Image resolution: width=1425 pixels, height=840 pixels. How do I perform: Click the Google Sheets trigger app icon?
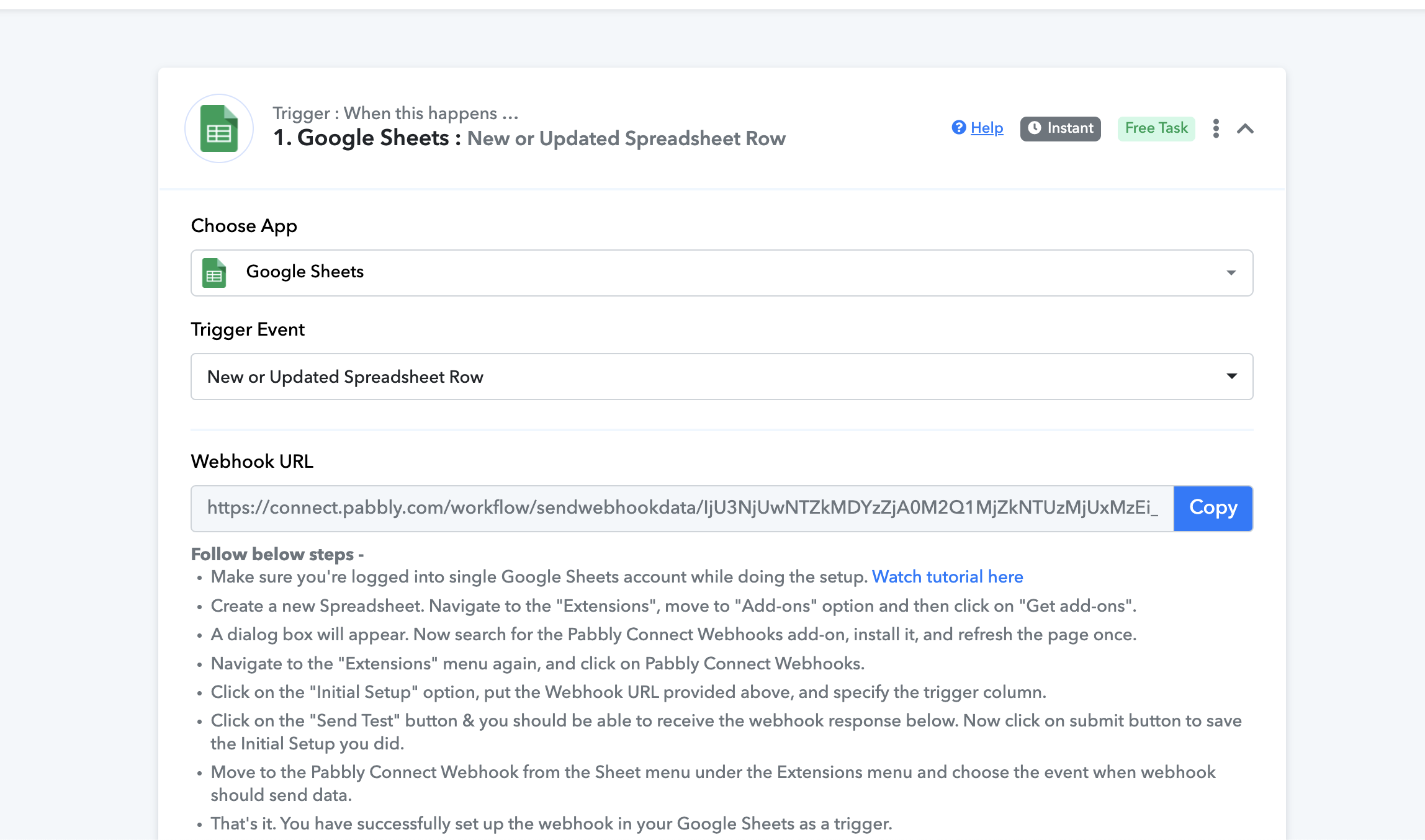tap(219, 128)
